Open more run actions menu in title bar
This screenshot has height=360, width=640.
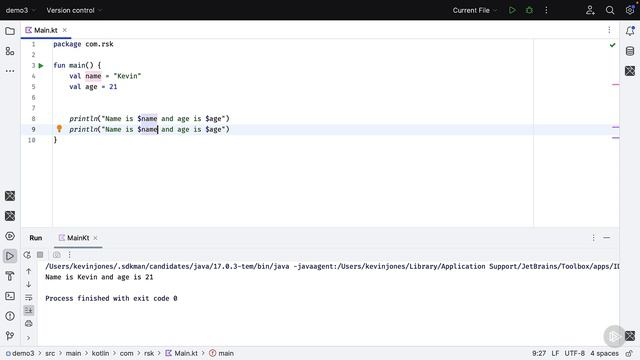547,10
